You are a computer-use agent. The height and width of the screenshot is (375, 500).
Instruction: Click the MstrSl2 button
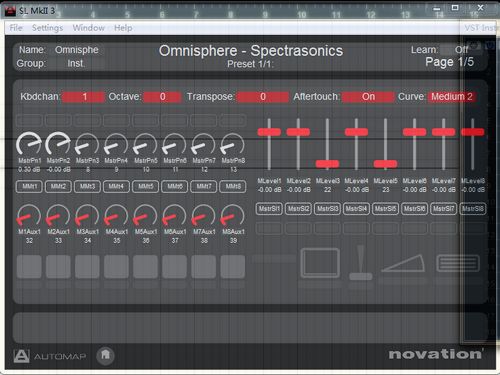pyautogui.click(x=298, y=209)
